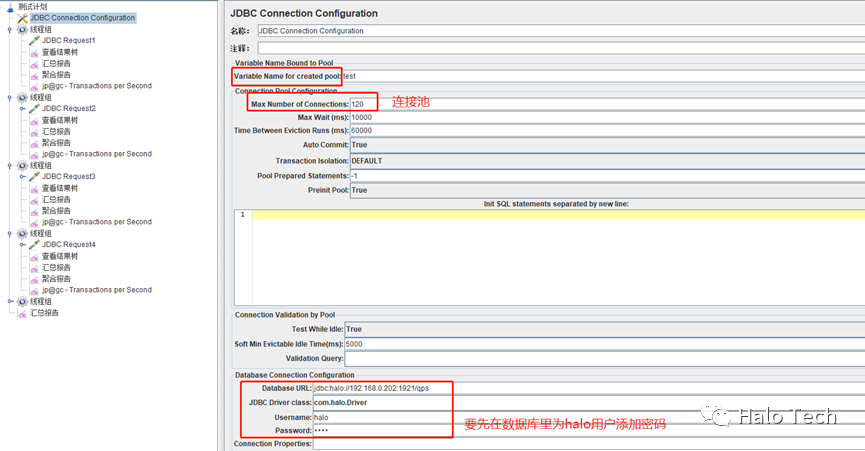
Task: Click the JDBC Request1 pipette icon
Action: pyautogui.click(x=34, y=40)
